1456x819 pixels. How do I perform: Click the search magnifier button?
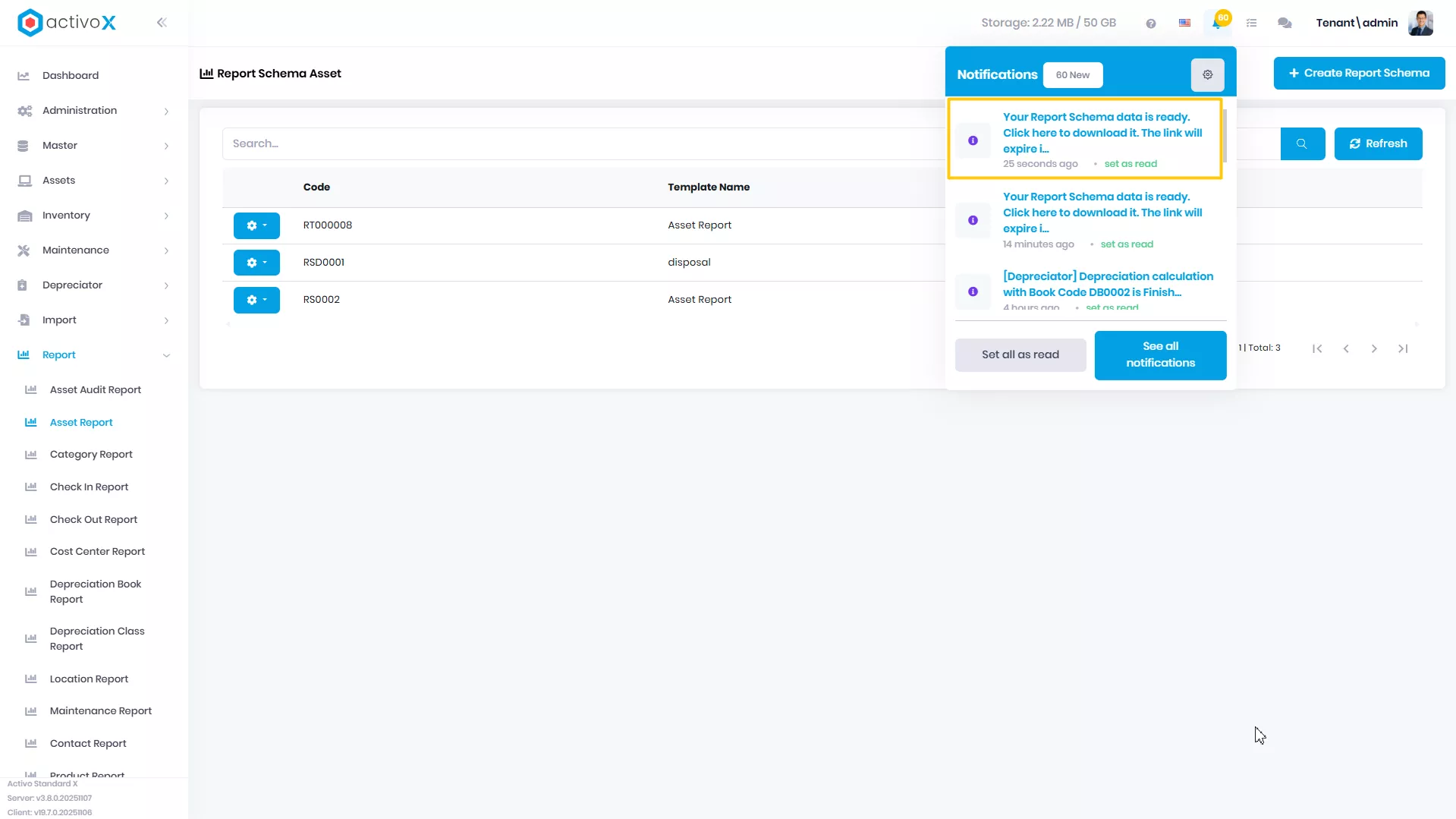(x=1302, y=143)
